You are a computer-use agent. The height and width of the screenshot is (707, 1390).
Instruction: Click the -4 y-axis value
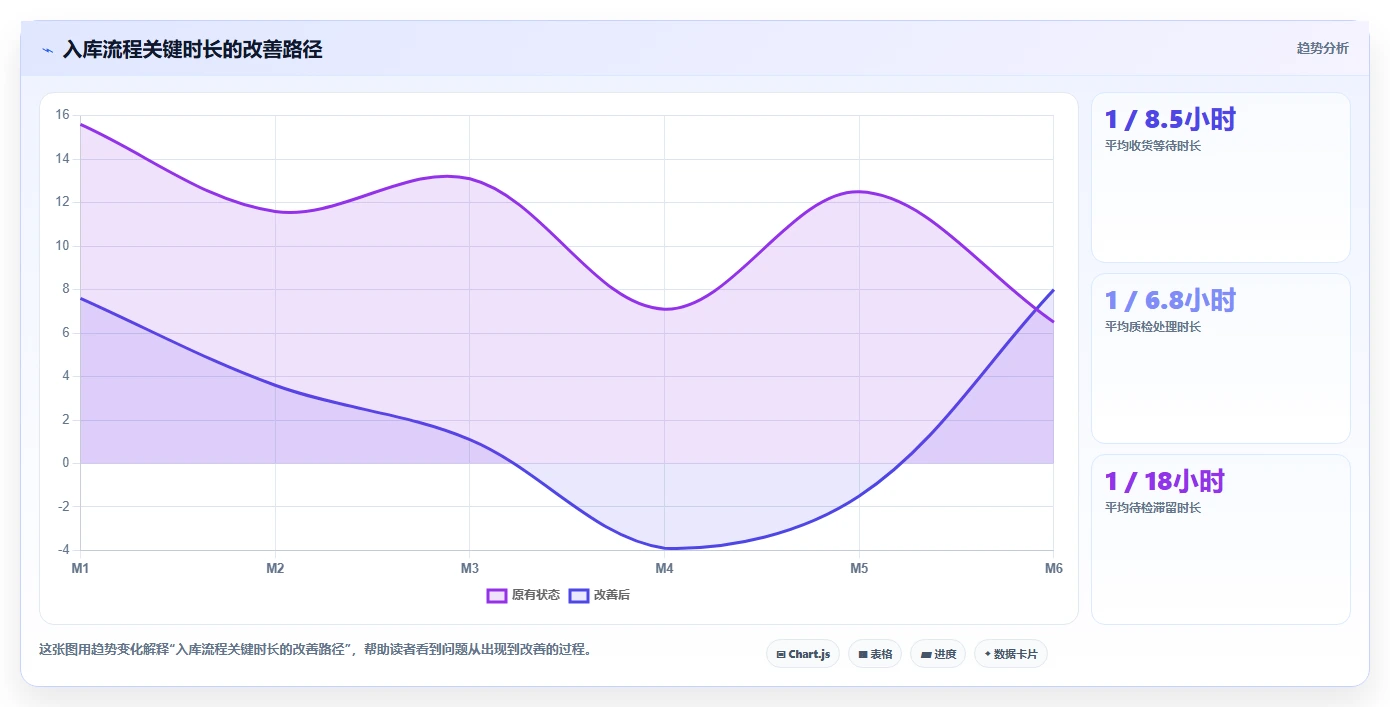63,550
